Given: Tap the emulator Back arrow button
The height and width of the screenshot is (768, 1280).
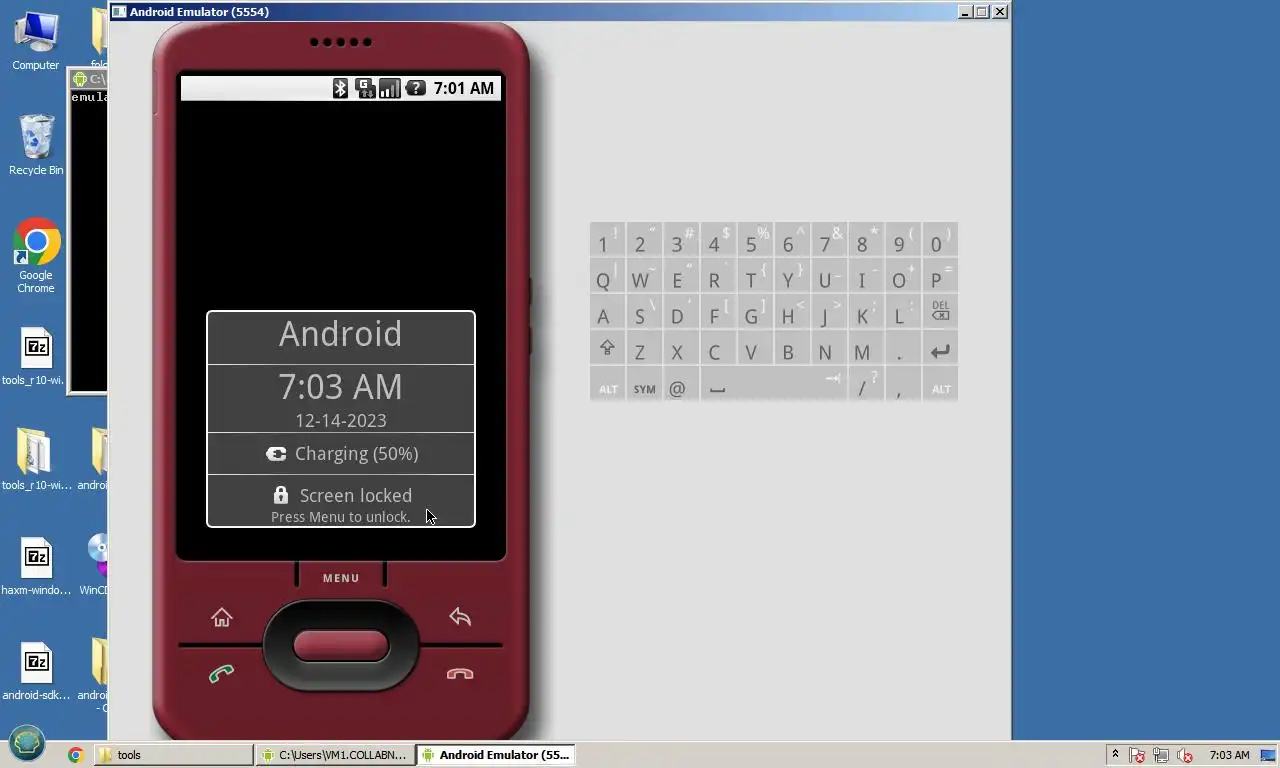Looking at the screenshot, I should [460, 617].
